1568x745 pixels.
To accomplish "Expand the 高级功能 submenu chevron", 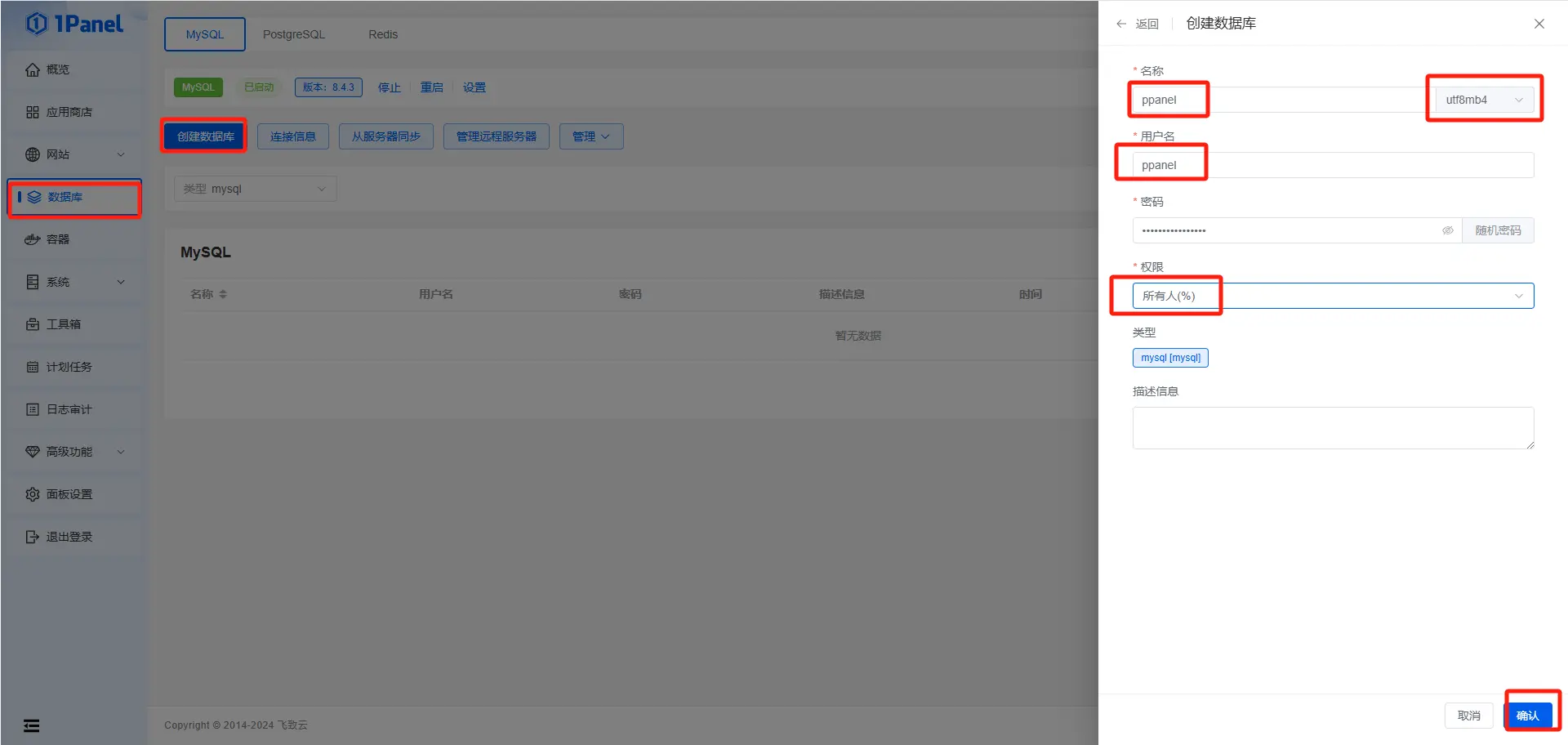I will 121,452.
